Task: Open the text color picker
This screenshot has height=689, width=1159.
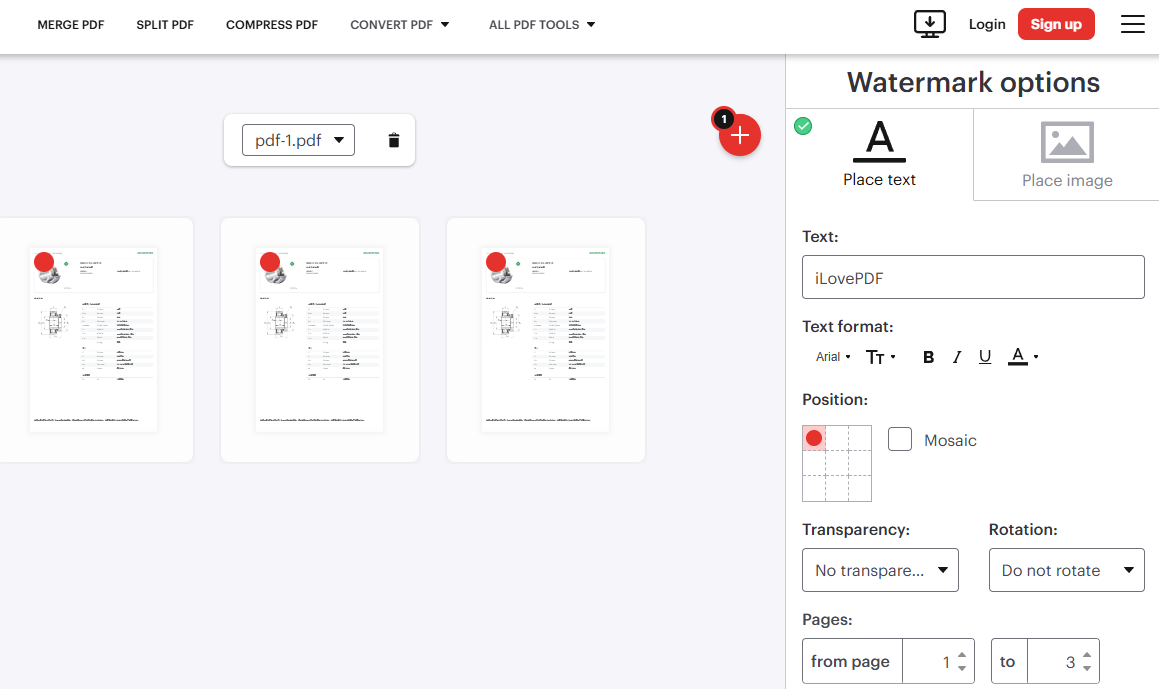Action: pos(1023,357)
